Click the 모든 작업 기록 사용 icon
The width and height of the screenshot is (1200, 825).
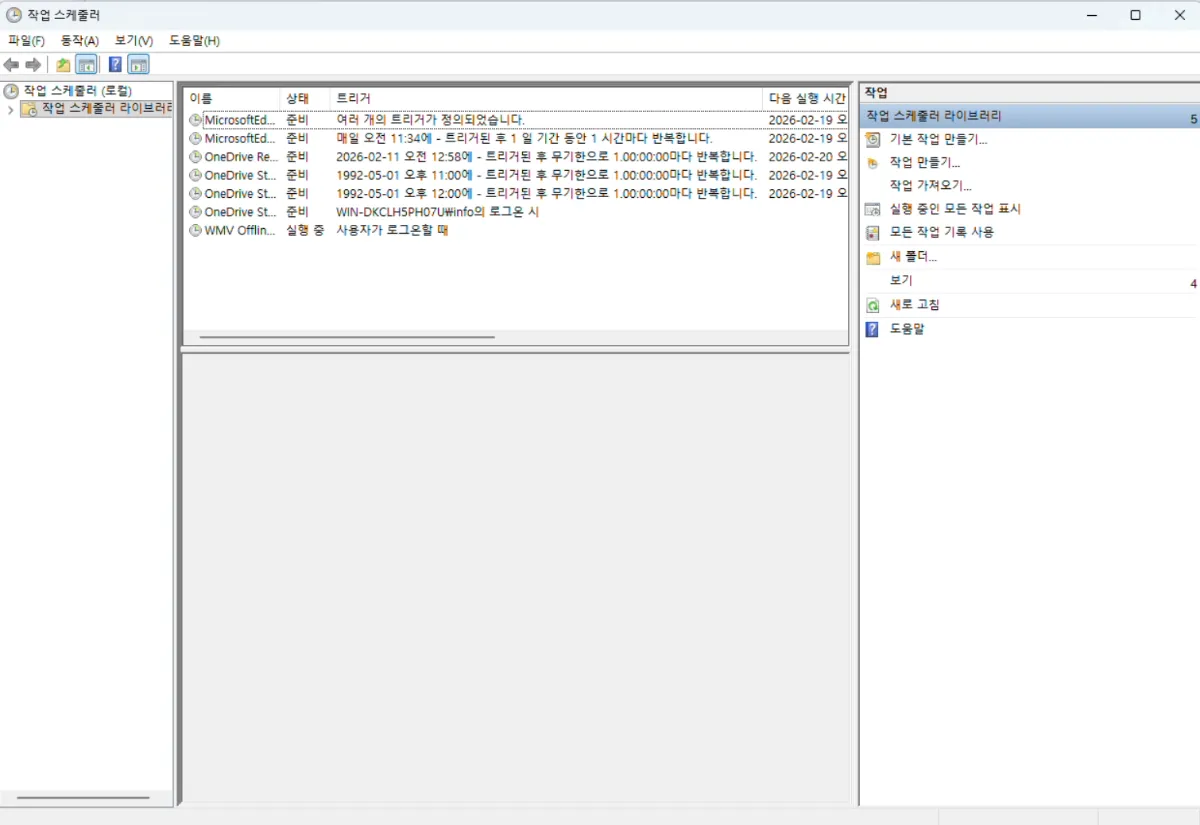[873, 232]
